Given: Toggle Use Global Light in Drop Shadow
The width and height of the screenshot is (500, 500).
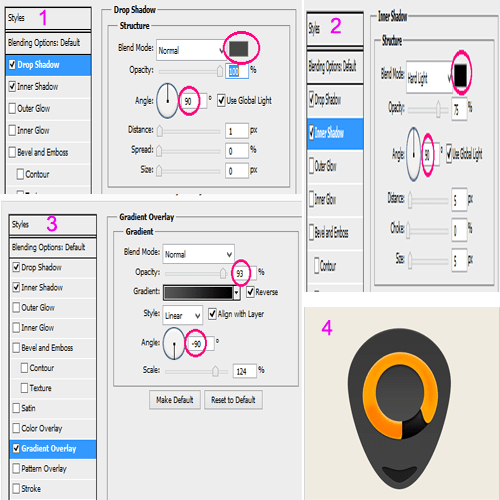Looking at the screenshot, I should click(x=221, y=100).
